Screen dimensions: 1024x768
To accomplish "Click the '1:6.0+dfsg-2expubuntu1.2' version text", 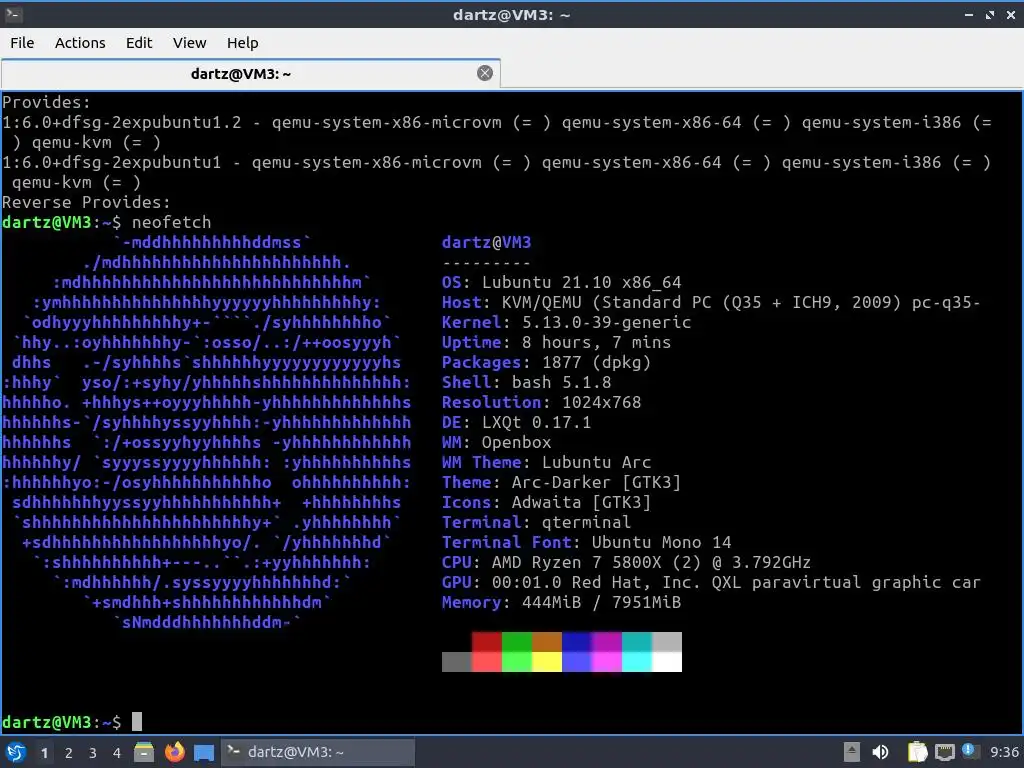I will point(121,123).
